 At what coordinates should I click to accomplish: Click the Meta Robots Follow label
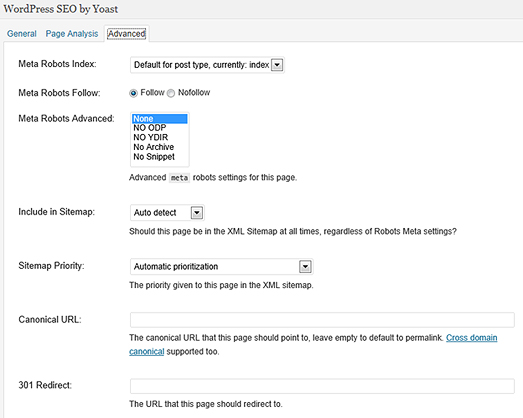click(59, 93)
